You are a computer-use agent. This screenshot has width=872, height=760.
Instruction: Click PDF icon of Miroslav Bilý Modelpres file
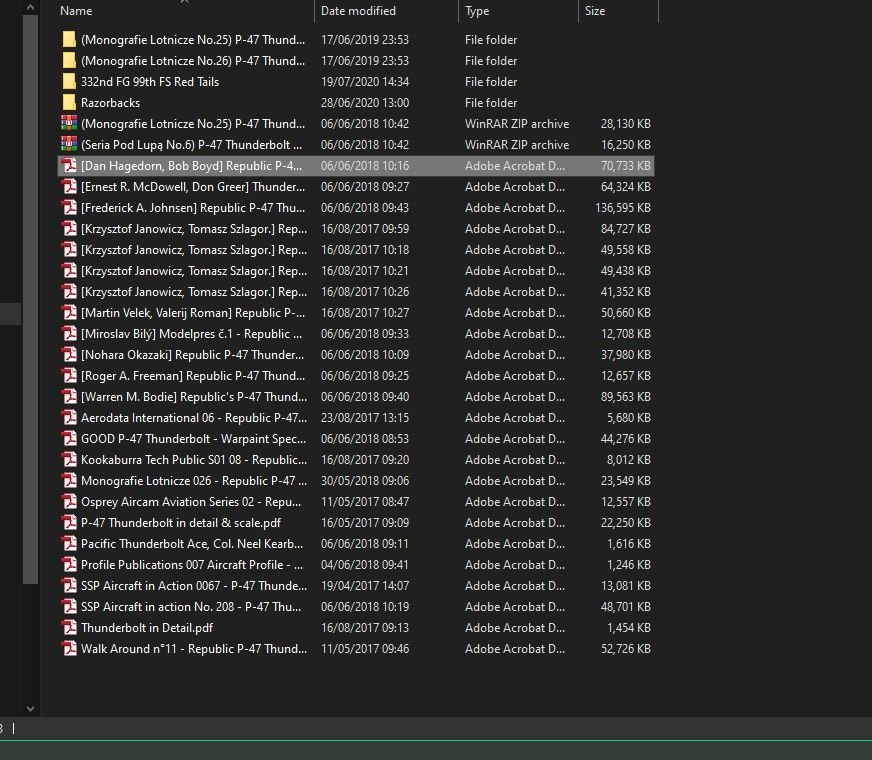[69, 334]
